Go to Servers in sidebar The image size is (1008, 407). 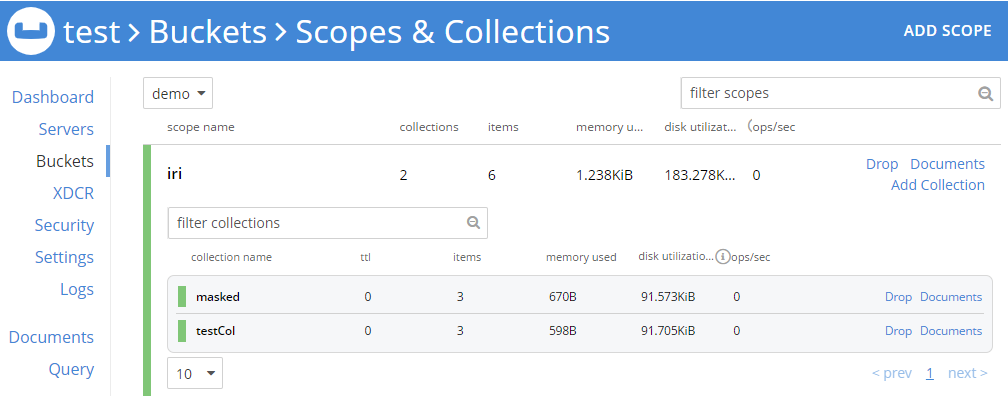66,129
